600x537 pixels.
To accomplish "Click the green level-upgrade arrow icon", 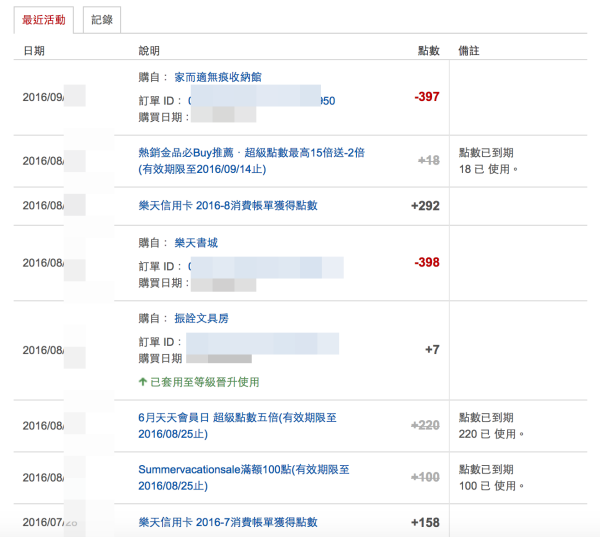I will coord(143,382).
